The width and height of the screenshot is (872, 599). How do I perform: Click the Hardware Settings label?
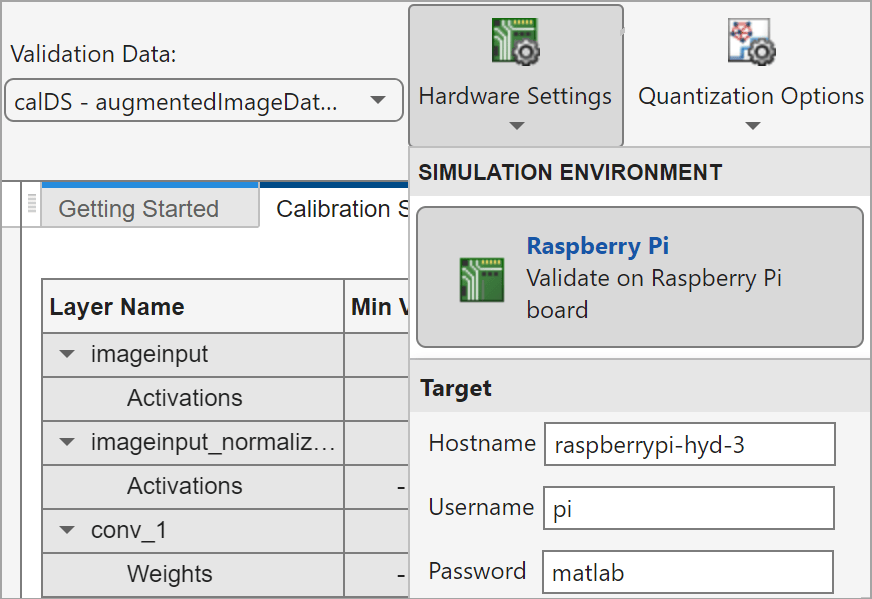coord(515,96)
